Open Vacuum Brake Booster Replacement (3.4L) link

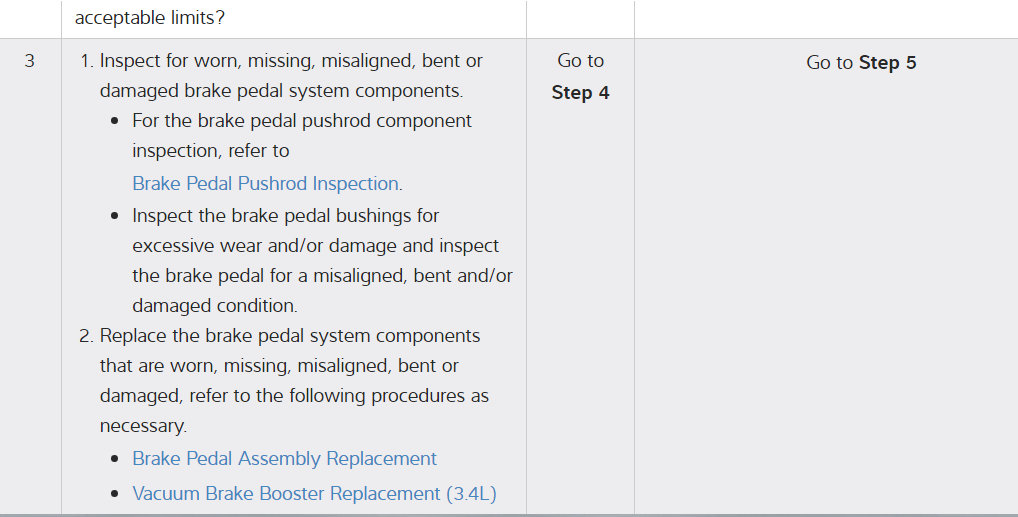(314, 494)
